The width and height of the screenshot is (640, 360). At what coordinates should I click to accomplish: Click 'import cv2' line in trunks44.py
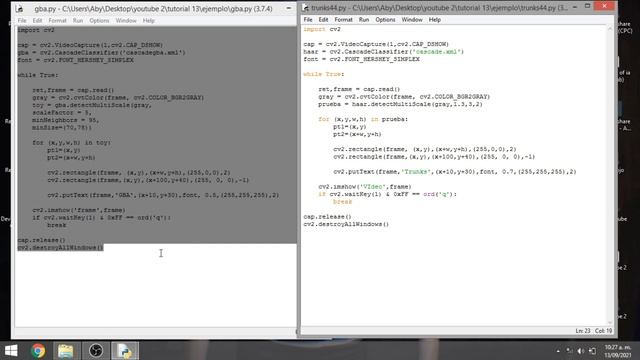click(322, 29)
